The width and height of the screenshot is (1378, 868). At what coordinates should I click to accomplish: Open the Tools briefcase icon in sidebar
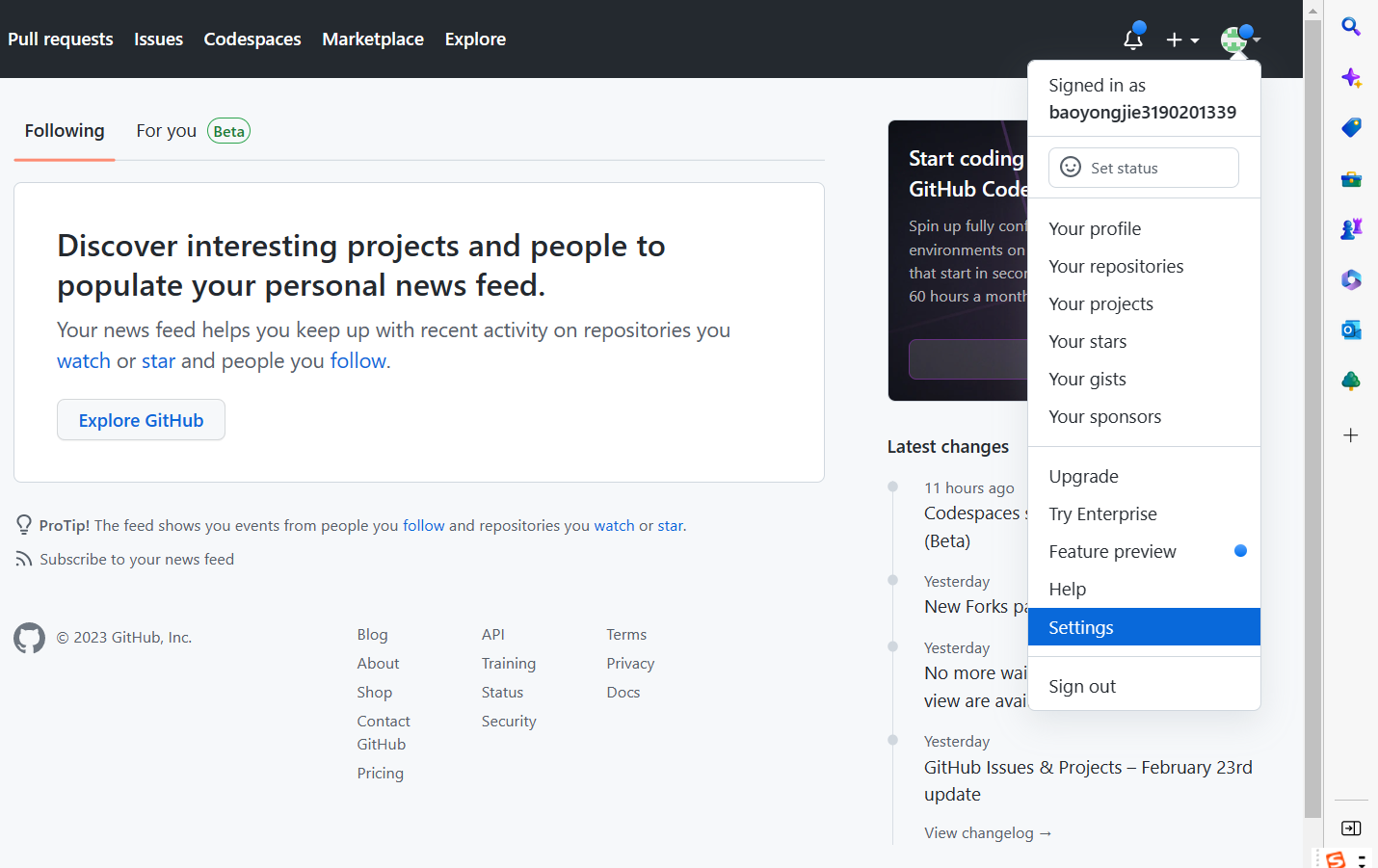pos(1351,179)
